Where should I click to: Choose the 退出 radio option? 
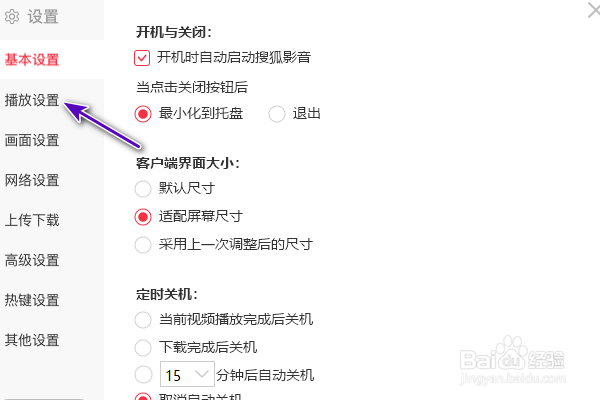point(278,113)
